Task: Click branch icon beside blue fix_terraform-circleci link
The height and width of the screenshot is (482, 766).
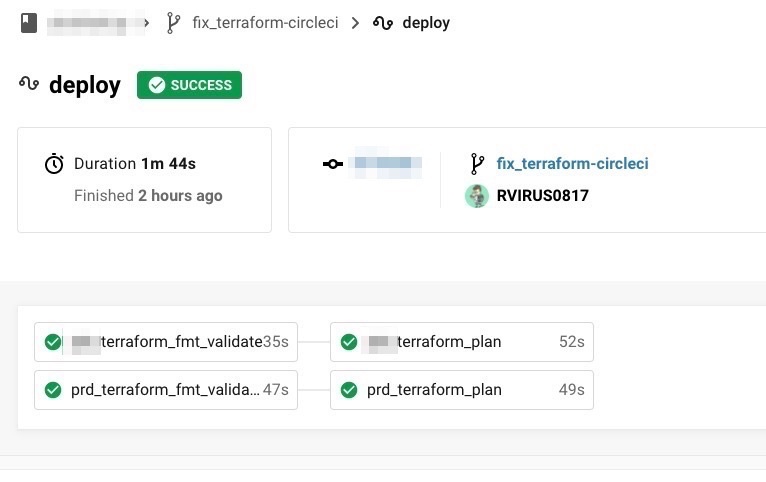Action: click(x=477, y=164)
